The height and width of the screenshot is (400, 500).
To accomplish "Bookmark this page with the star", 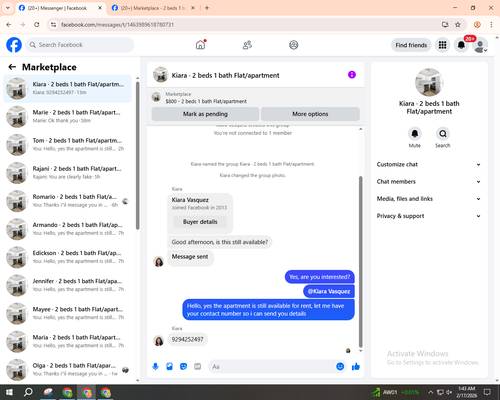I will 458,25.
